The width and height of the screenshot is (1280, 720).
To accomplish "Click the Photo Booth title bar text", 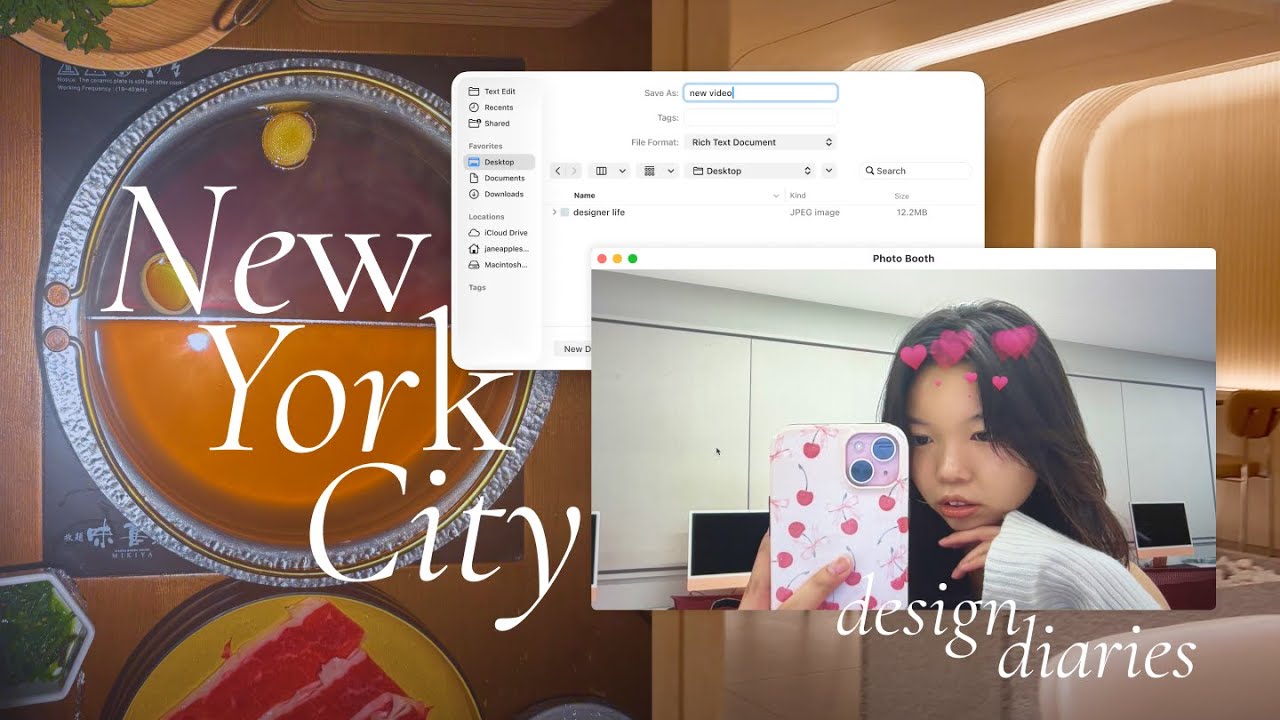I will click(x=903, y=259).
